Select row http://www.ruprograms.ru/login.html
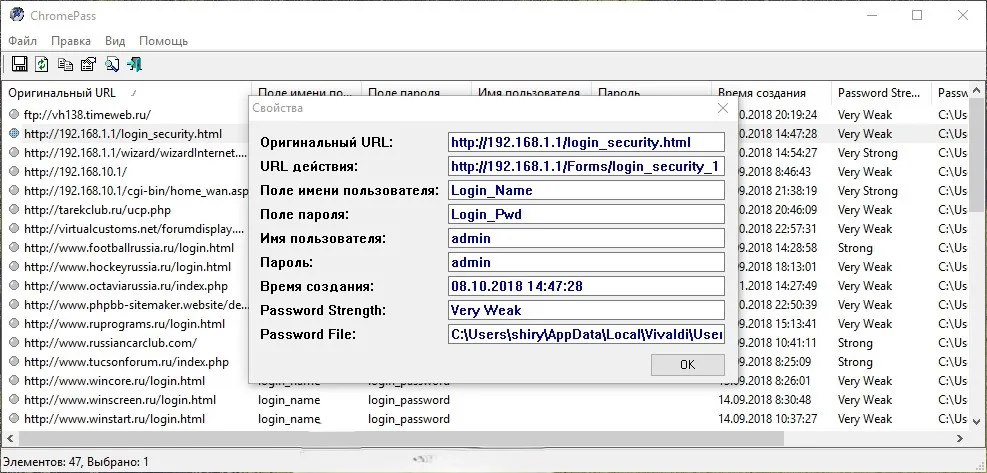Image resolution: width=987 pixels, height=473 pixels. click(x=125, y=324)
